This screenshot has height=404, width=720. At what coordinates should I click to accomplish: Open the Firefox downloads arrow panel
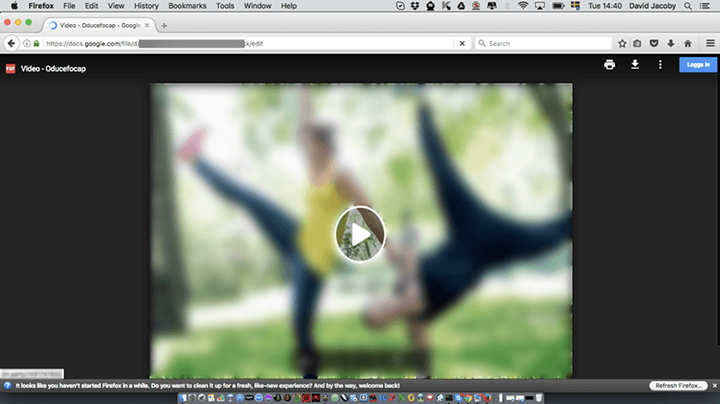click(670, 44)
